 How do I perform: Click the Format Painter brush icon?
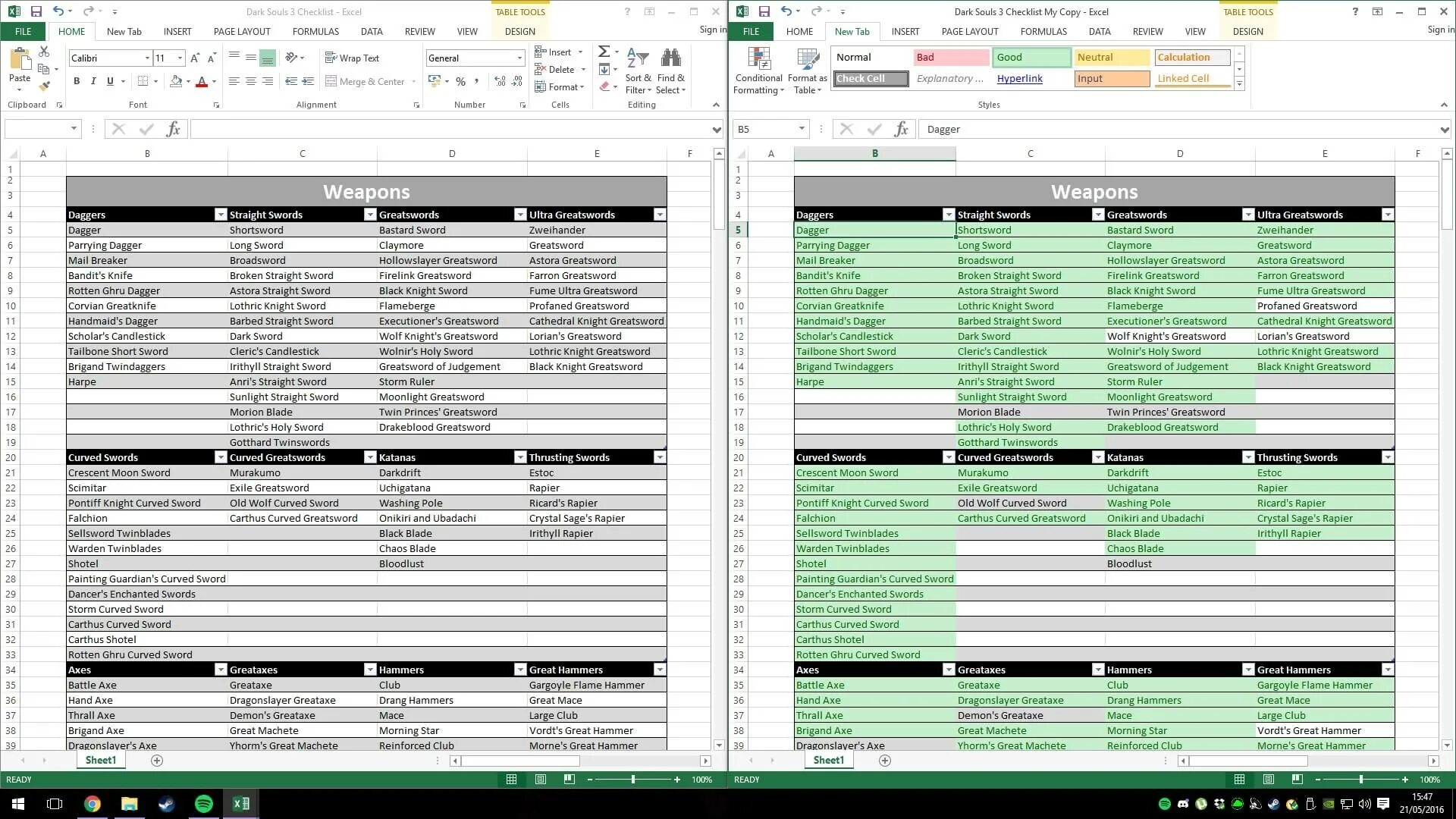tap(44, 86)
